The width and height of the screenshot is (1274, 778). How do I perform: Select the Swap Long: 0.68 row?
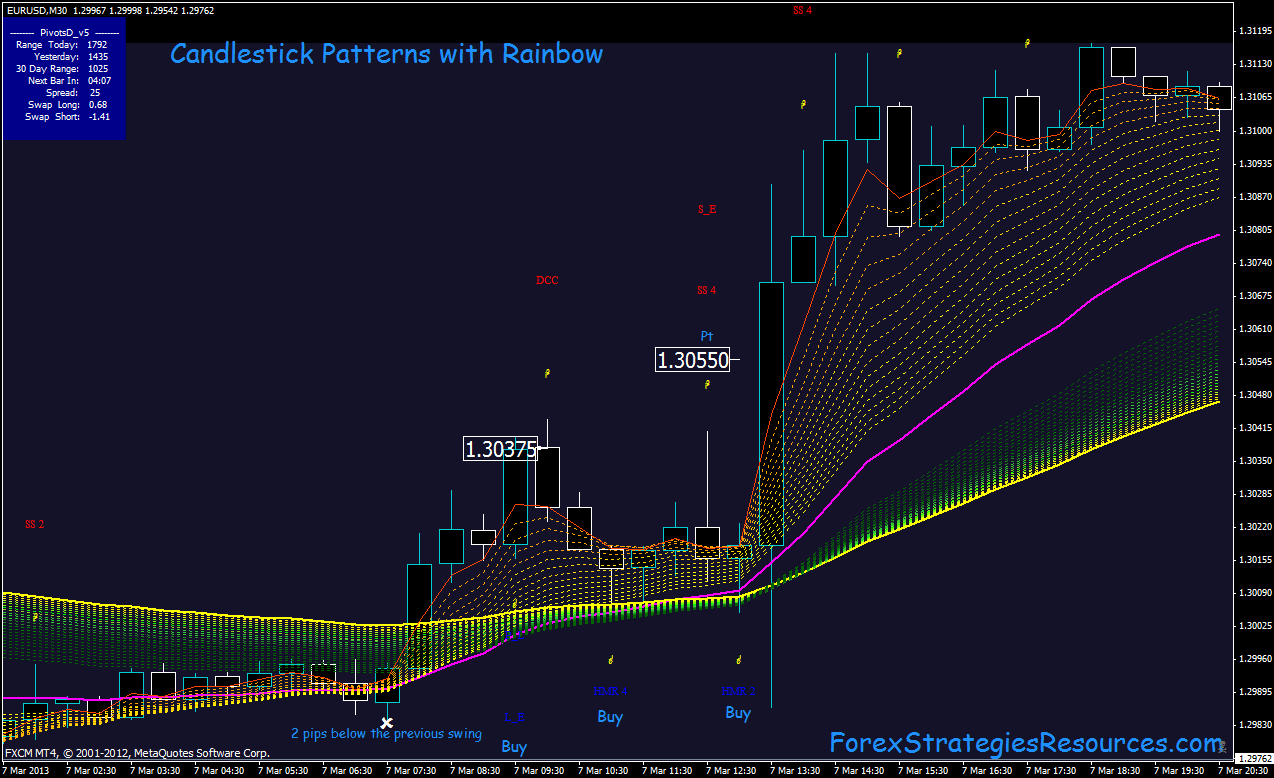67,104
